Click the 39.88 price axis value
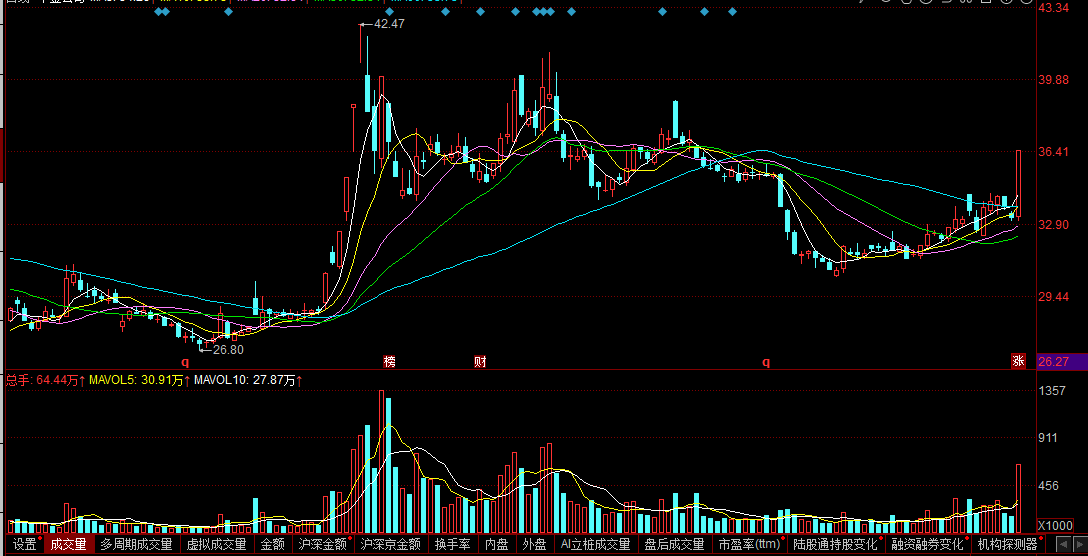Screen dimensions: 1088x556 coord(1054,80)
